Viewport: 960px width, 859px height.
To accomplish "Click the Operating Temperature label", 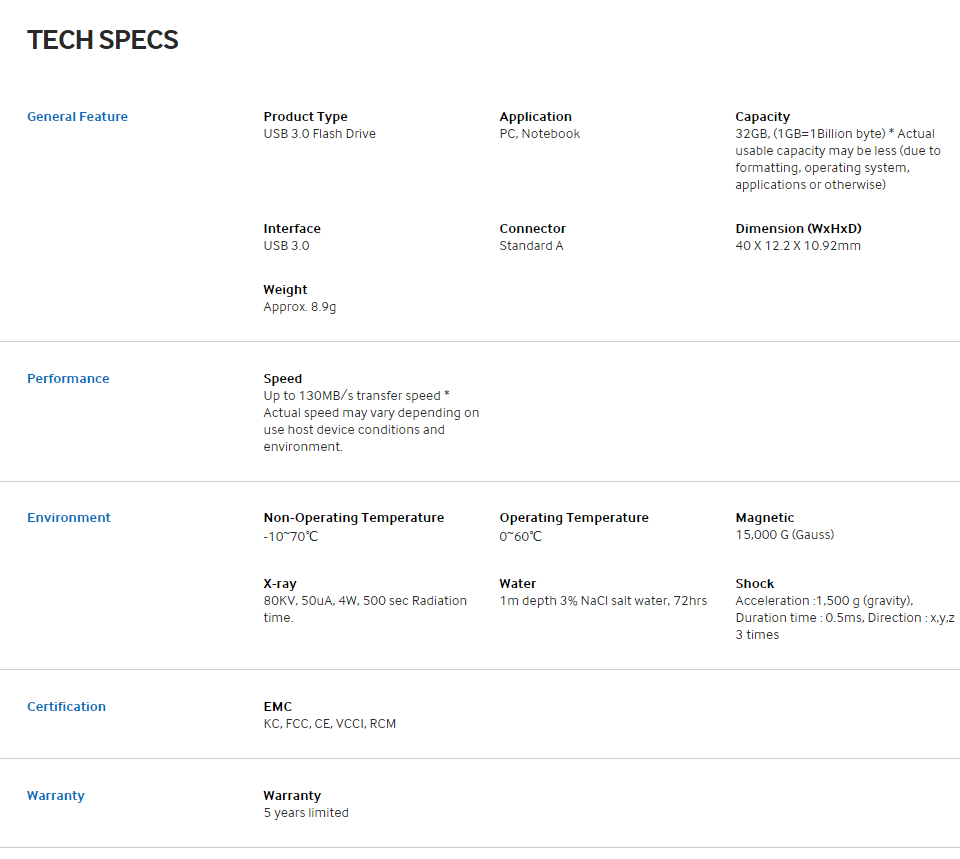I will point(574,518).
